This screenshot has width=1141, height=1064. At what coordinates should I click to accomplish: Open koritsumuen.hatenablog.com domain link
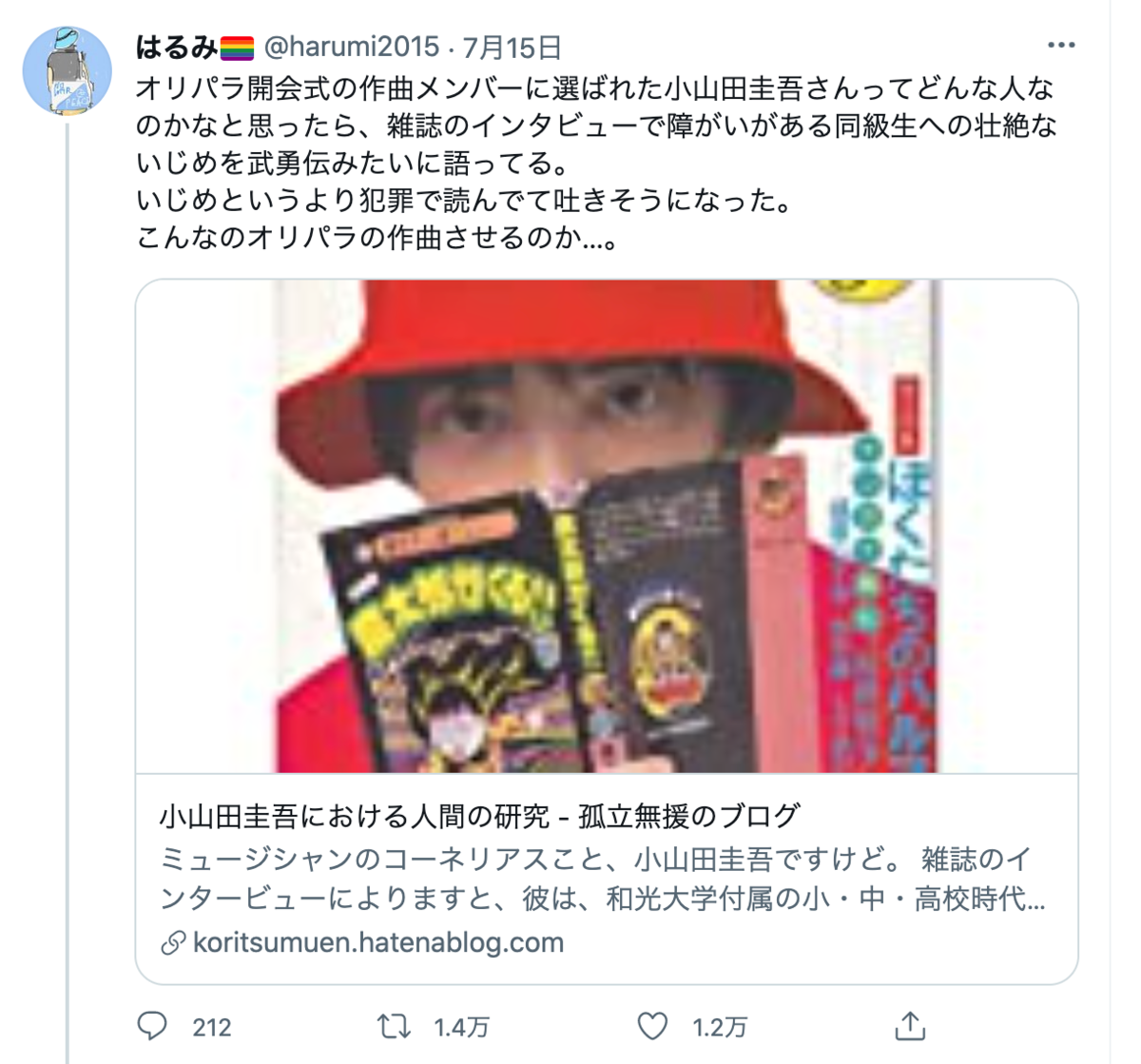[377, 942]
